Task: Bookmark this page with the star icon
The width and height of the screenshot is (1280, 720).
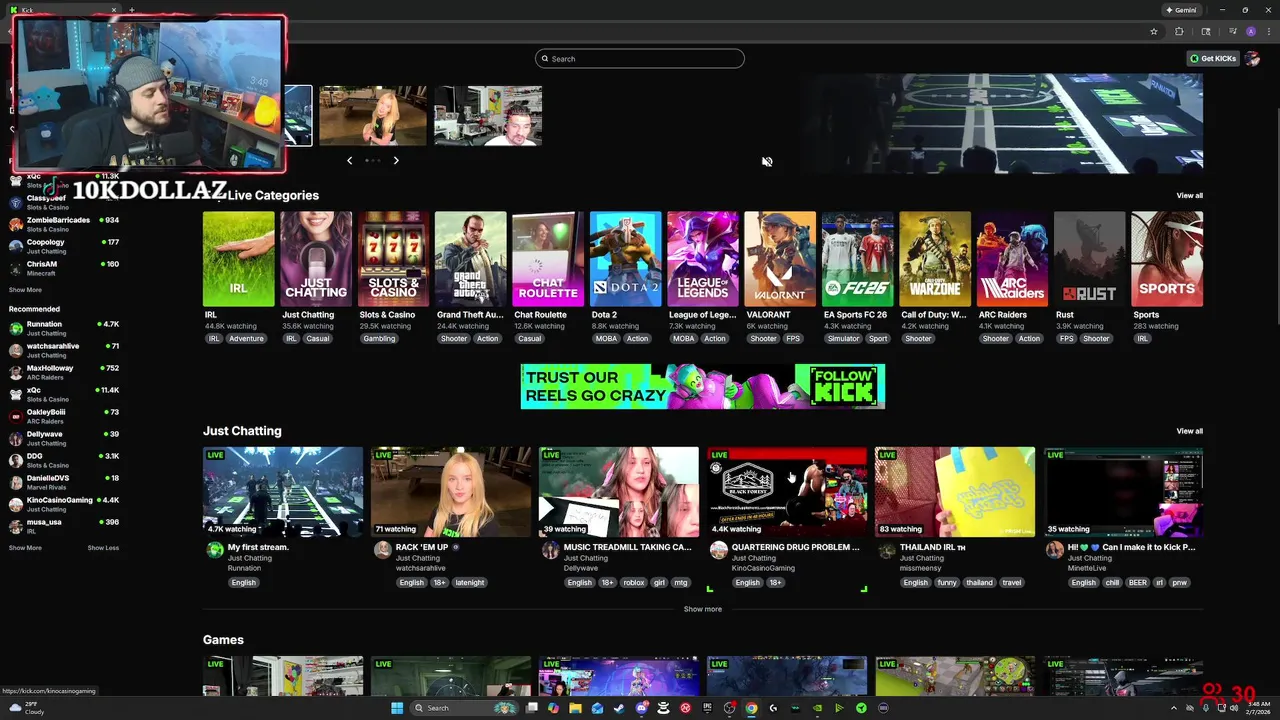Action: point(1154,31)
